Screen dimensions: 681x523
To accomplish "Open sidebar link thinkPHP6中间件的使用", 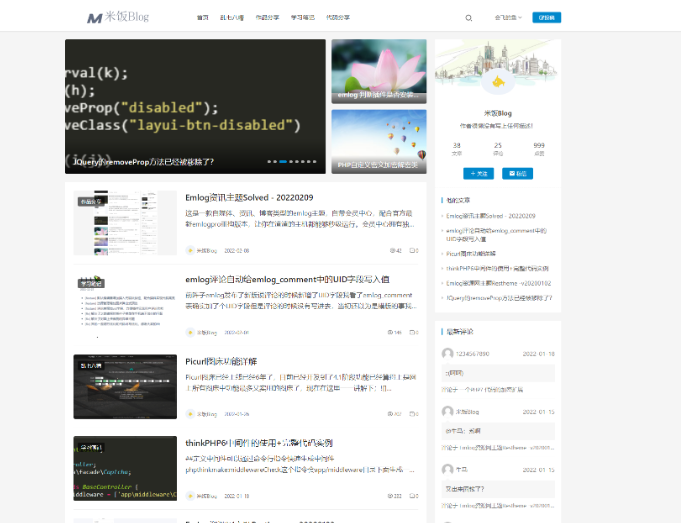I will (497, 268).
